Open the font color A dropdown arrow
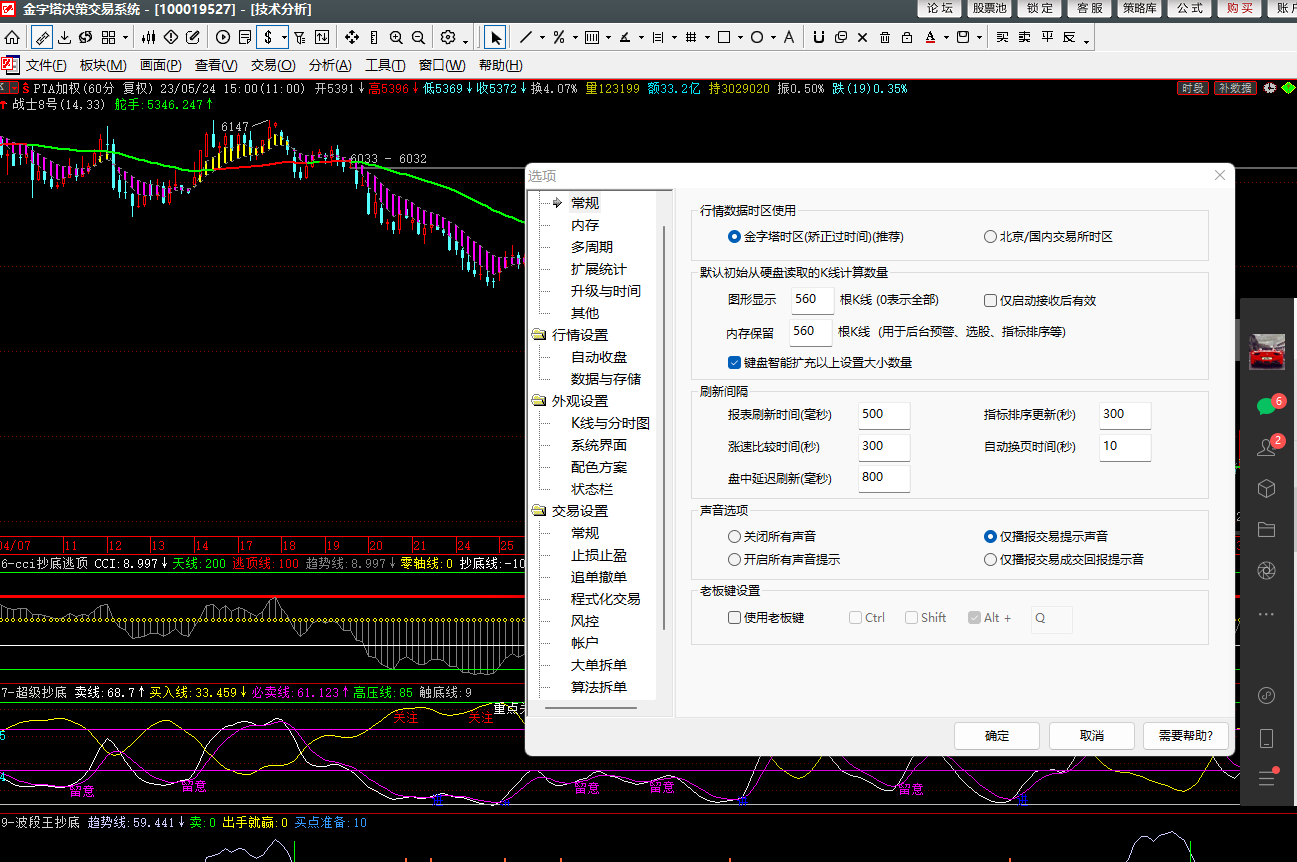 (946, 38)
